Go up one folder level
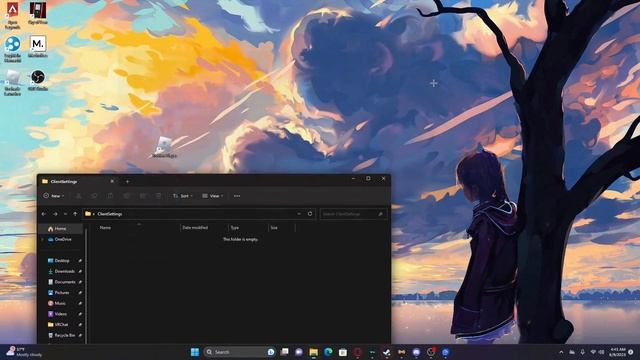640x360 pixels. point(75,214)
